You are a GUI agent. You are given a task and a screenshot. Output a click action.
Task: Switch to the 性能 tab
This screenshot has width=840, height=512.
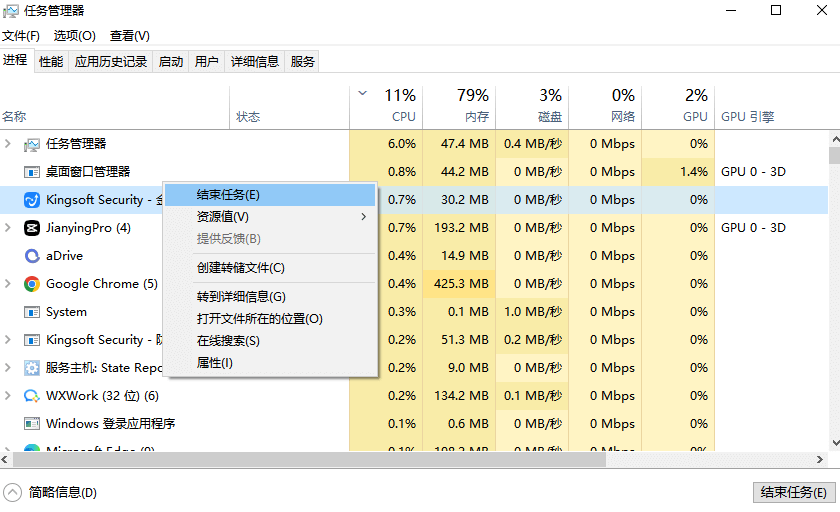[51, 62]
